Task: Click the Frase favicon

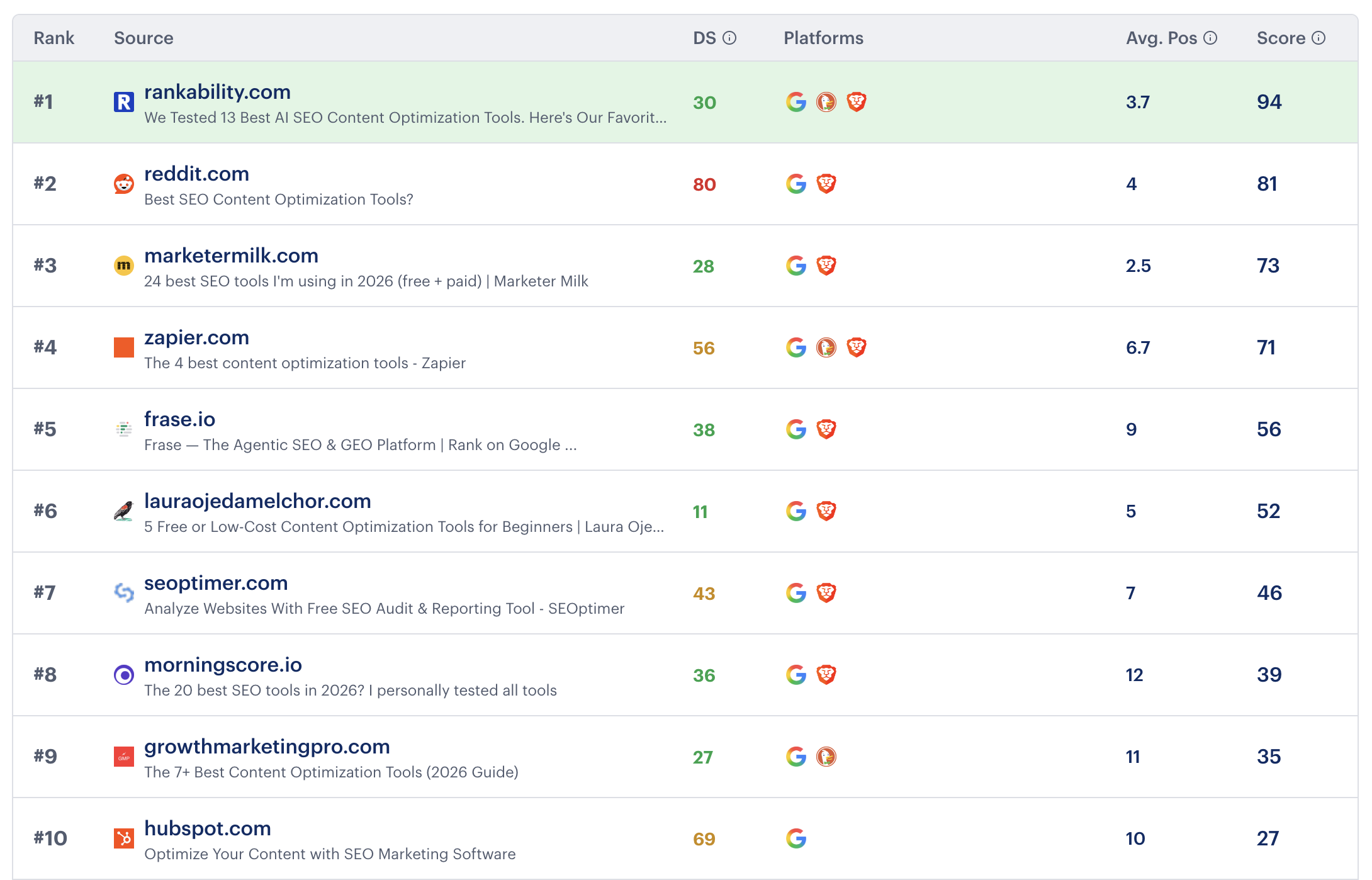Action: click(x=124, y=429)
